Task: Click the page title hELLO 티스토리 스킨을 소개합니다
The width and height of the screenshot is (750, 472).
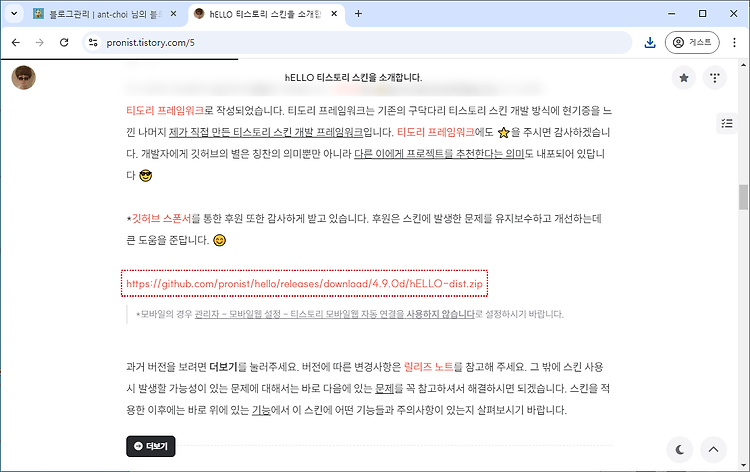Action: pyautogui.click(x=353, y=77)
